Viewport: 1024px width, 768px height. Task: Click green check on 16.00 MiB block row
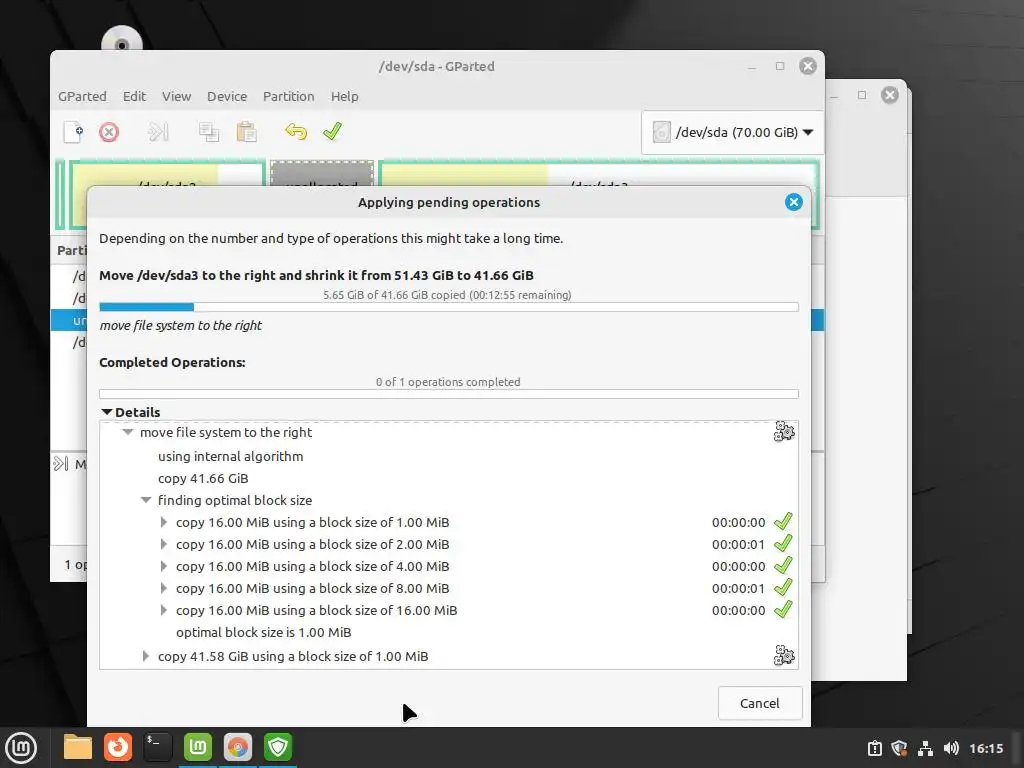(x=783, y=610)
